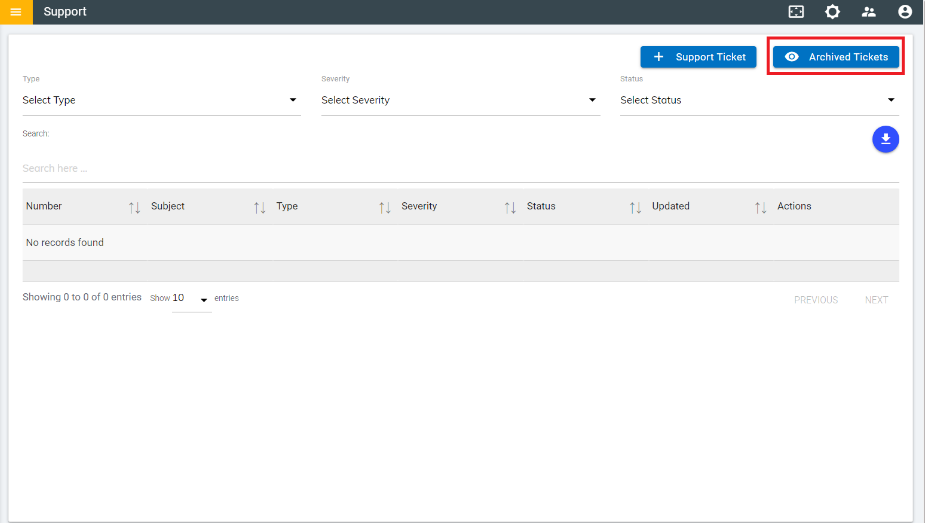Create a new Support Ticket
The height and width of the screenshot is (523, 925).
click(x=700, y=57)
